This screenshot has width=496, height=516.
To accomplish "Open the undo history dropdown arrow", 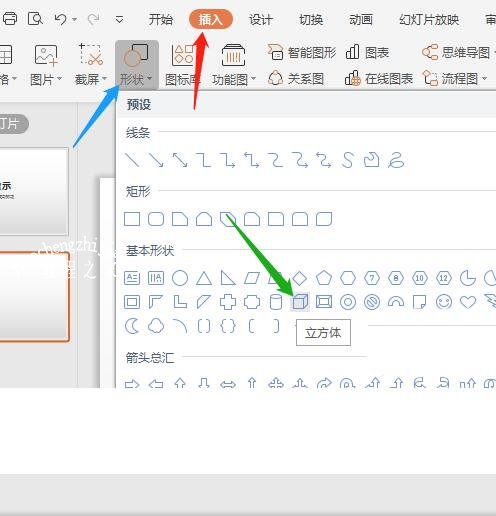I will 75,20.
